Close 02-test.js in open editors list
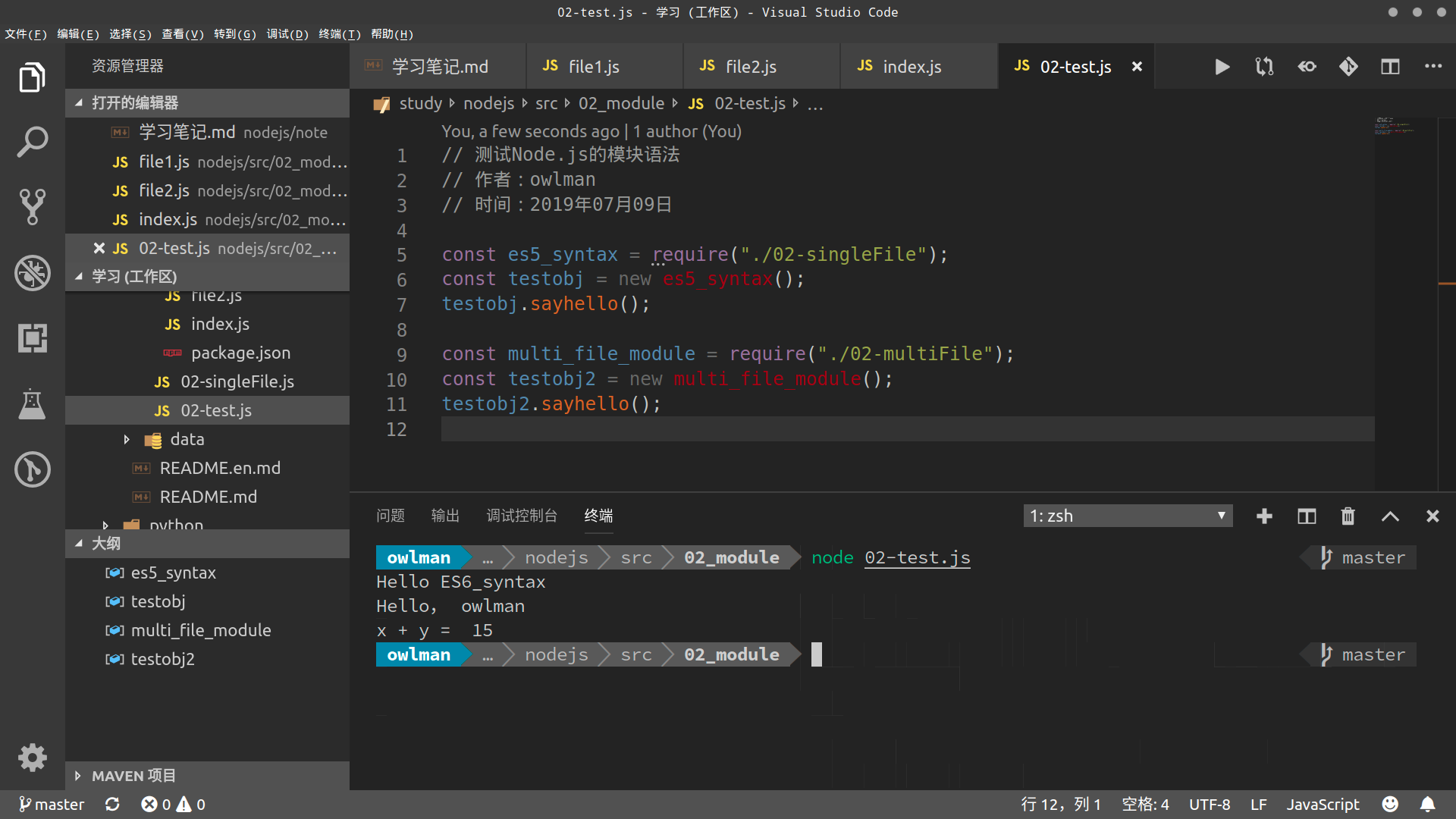Viewport: 1456px width, 819px height. pyautogui.click(x=99, y=248)
